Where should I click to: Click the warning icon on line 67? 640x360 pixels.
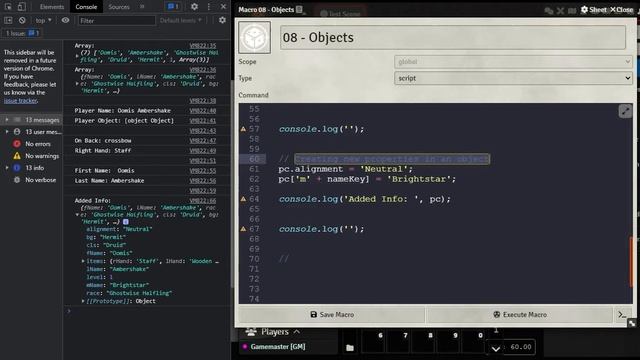(x=243, y=229)
